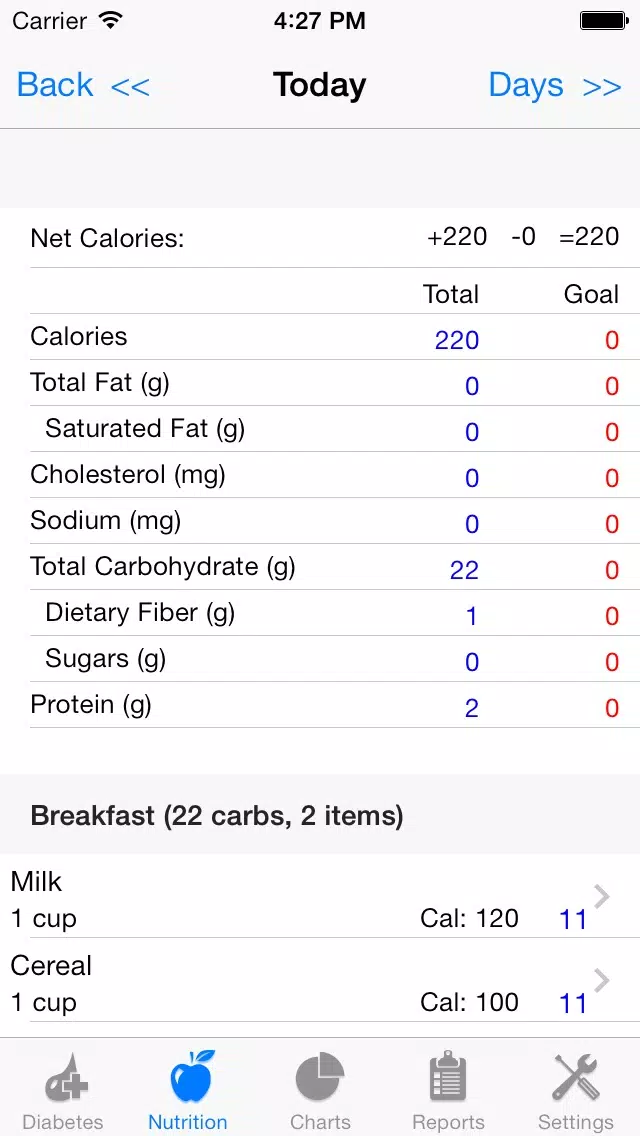
Task: Expand the Cereal entry chevron
Action: tap(602, 980)
